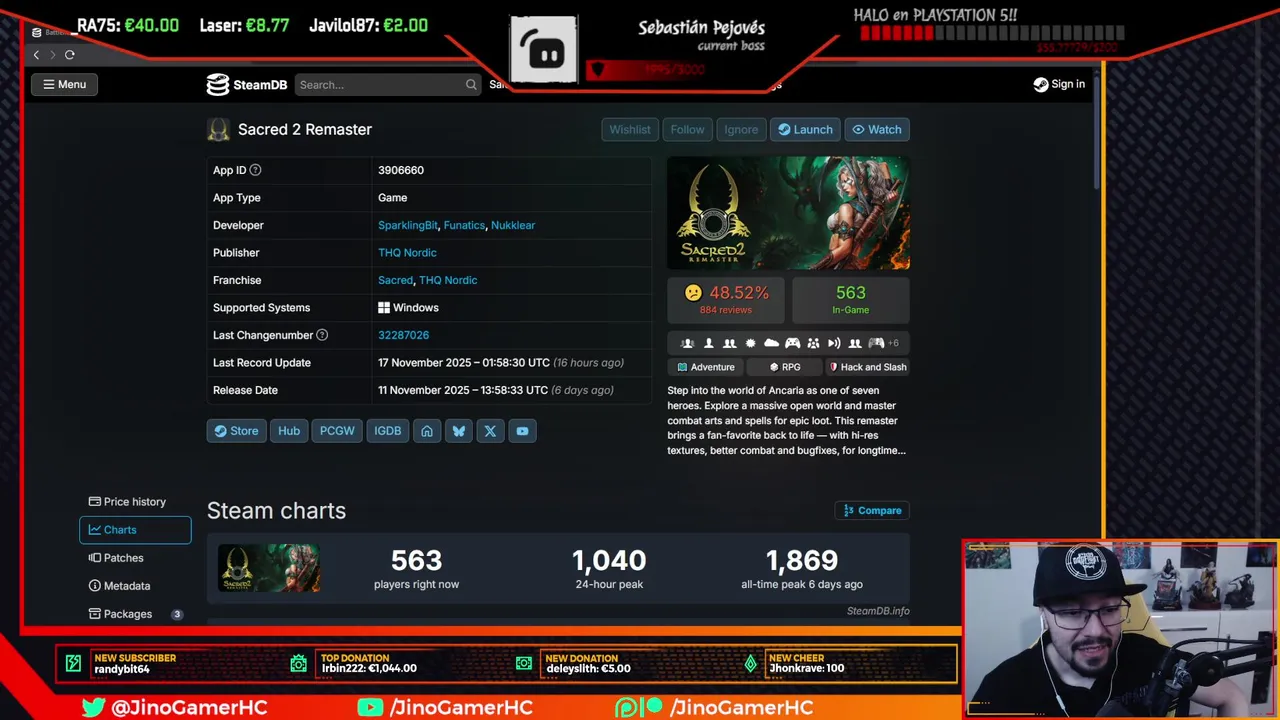Click the achievements starburst feature icon

pyautogui.click(x=750, y=343)
